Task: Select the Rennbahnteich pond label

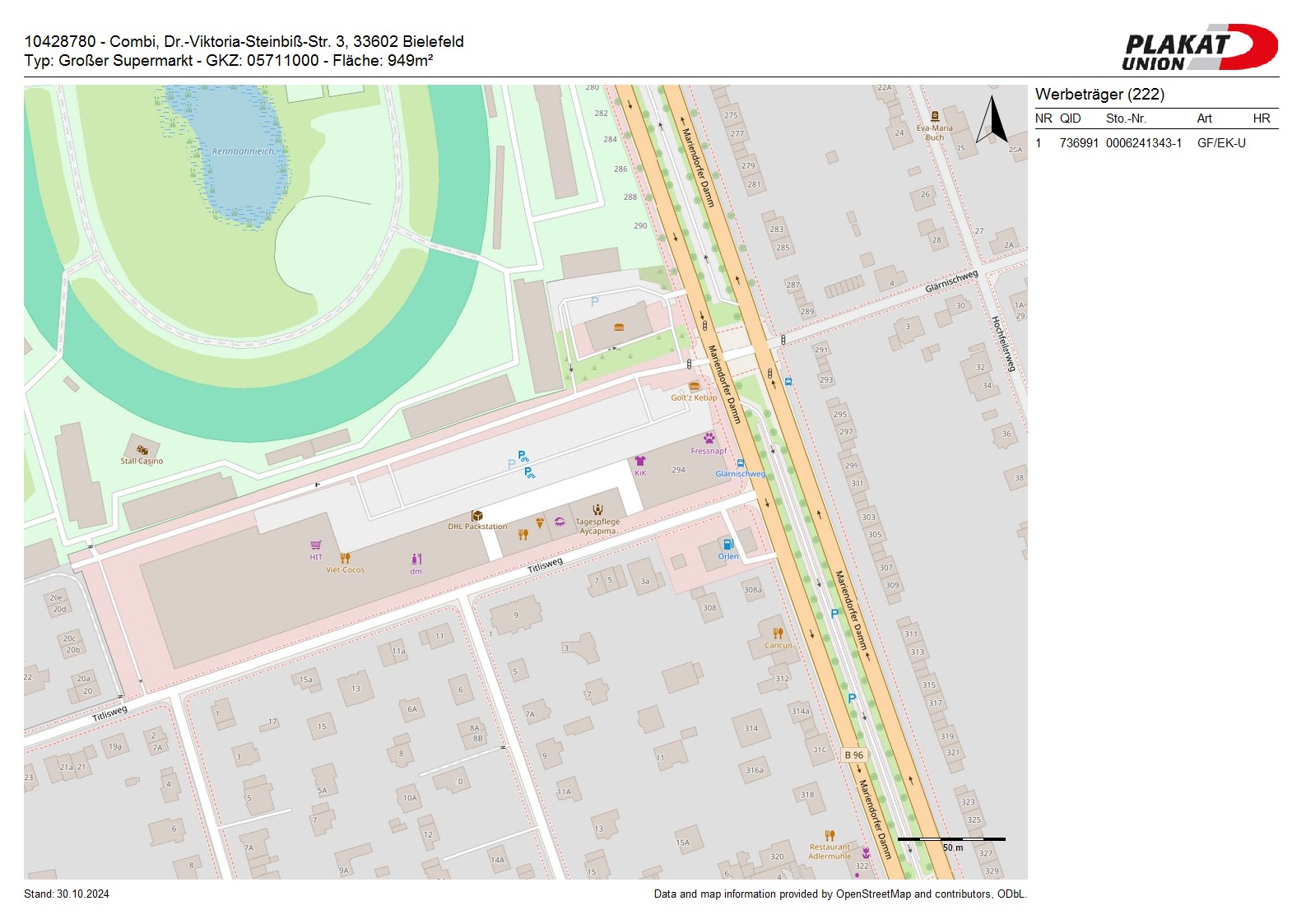Action: (x=243, y=151)
